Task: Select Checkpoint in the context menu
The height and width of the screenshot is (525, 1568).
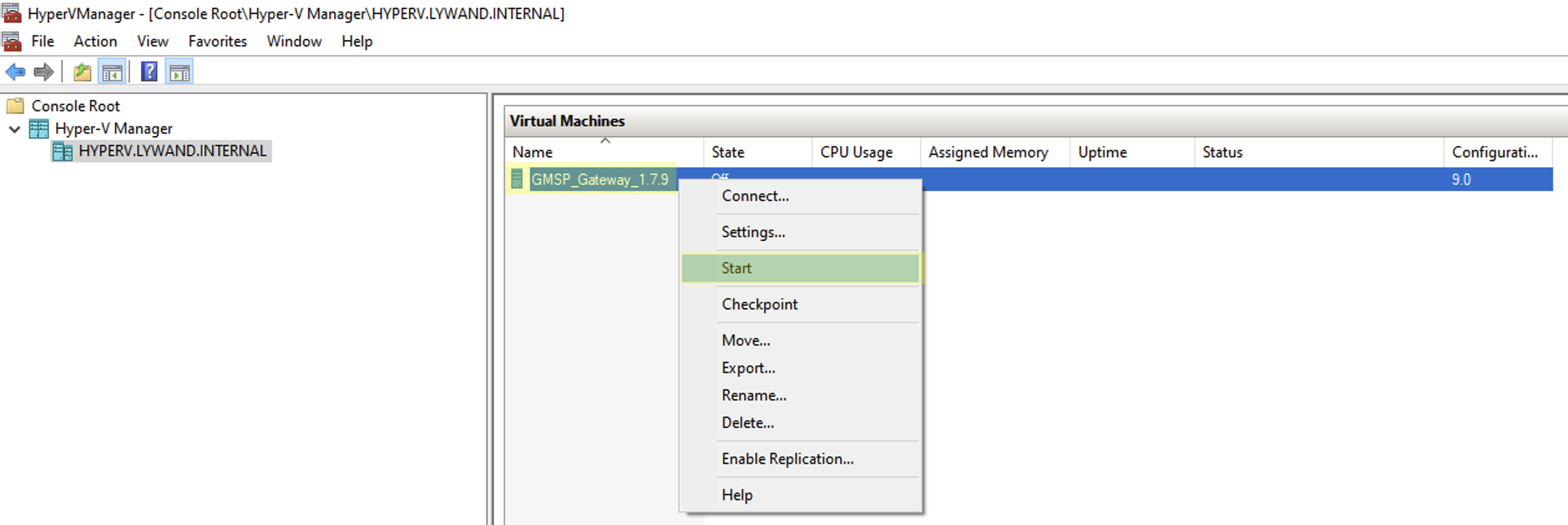Action: pos(801,304)
